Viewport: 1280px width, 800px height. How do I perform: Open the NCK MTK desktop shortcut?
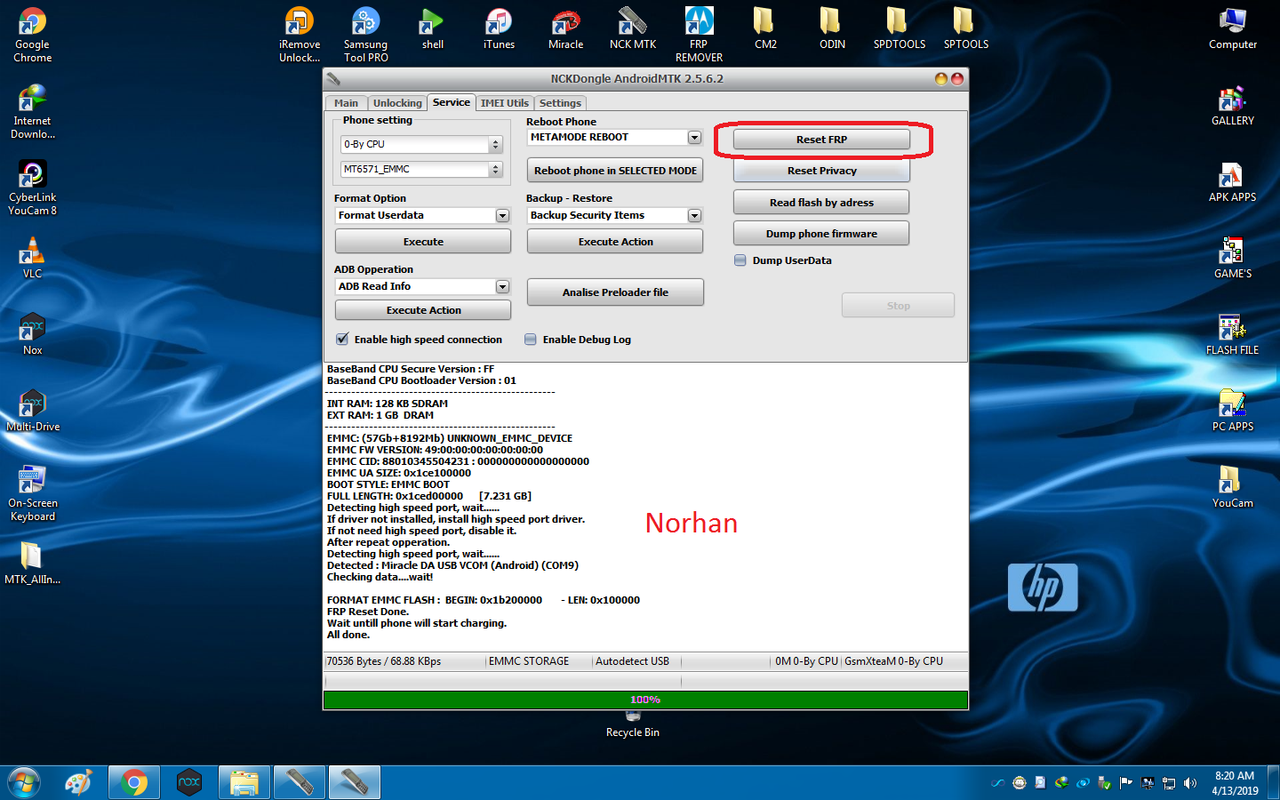[x=632, y=28]
